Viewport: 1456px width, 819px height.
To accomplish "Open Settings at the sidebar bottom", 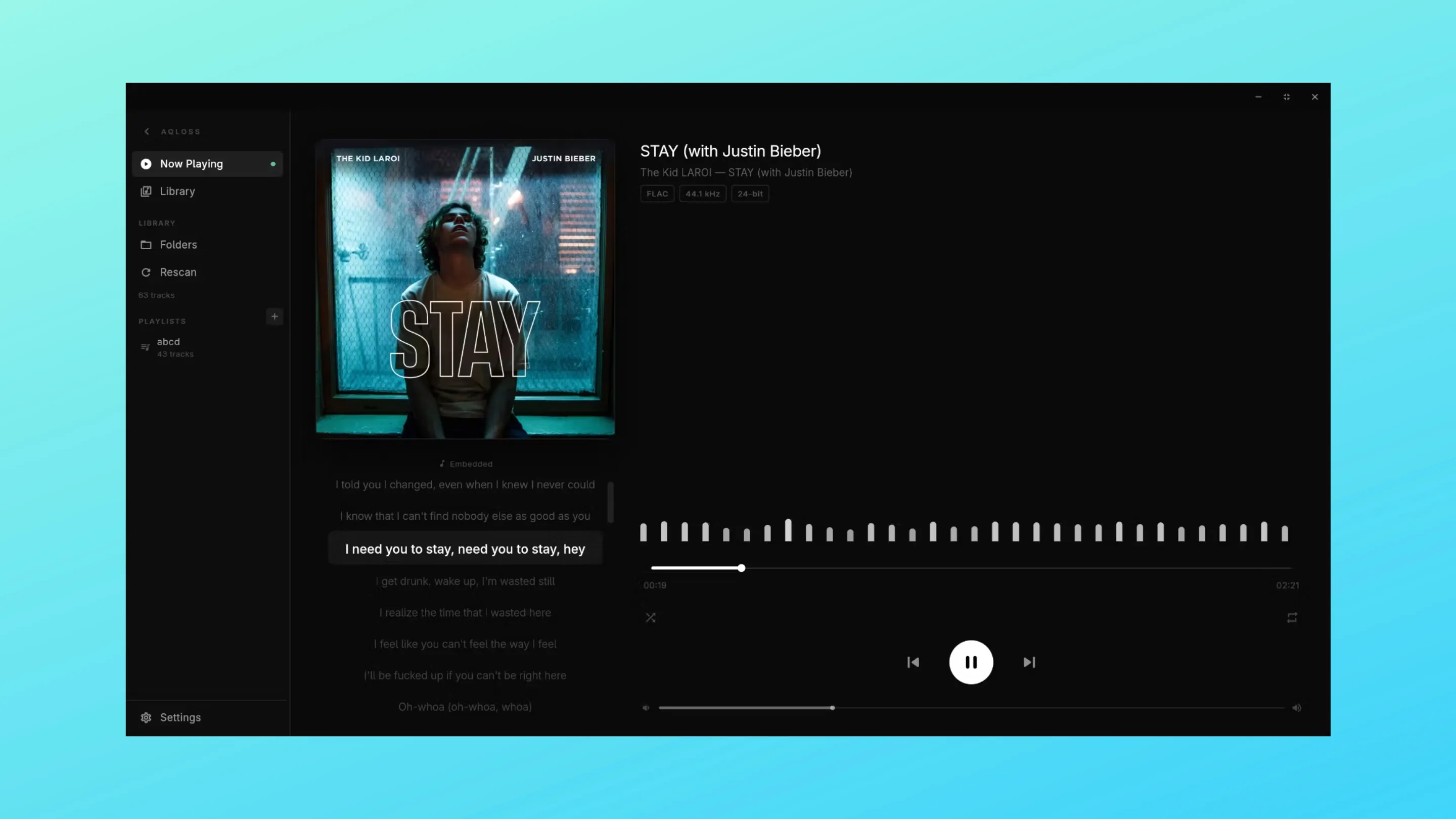I will click(x=207, y=717).
